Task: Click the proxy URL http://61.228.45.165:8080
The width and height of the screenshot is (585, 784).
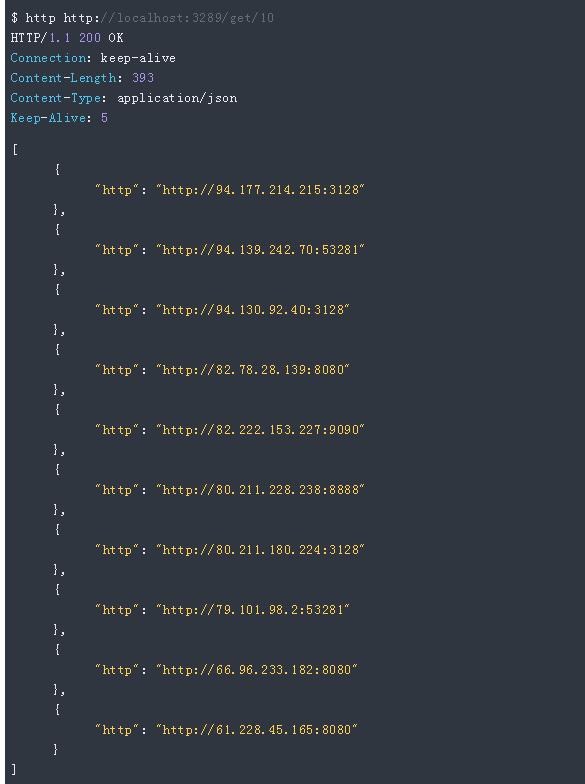Action: [x=256, y=730]
